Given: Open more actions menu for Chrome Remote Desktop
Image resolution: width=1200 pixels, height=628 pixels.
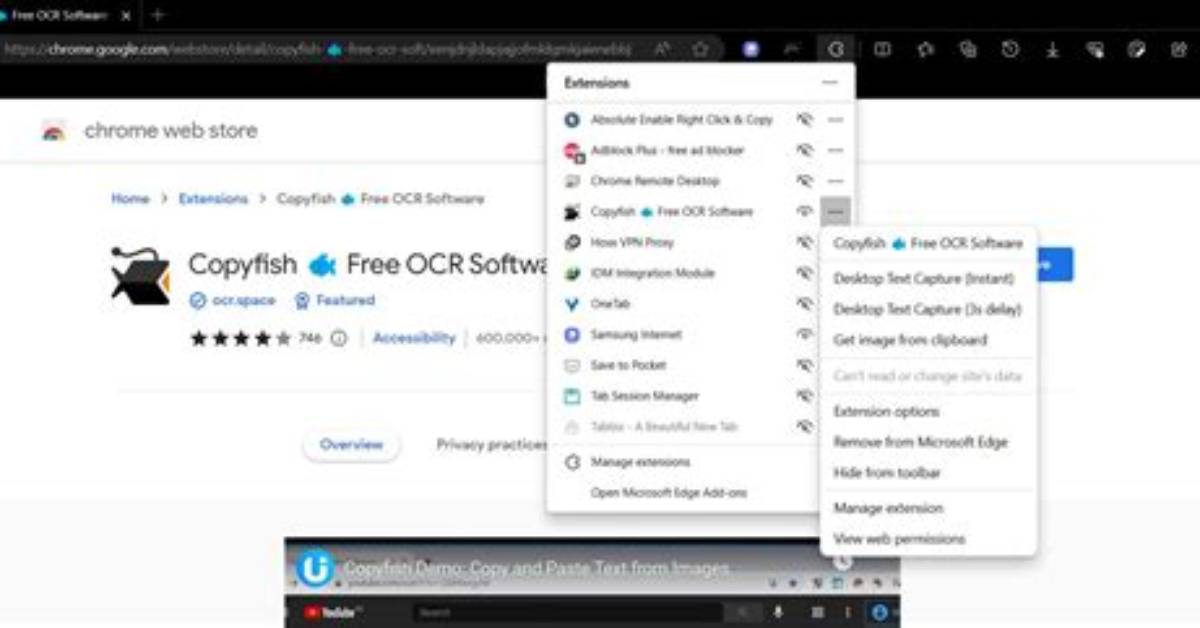Looking at the screenshot, I should pos(836,182).
